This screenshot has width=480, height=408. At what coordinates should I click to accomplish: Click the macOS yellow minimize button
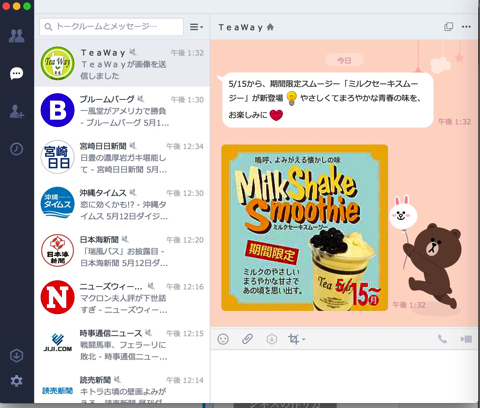16,6
